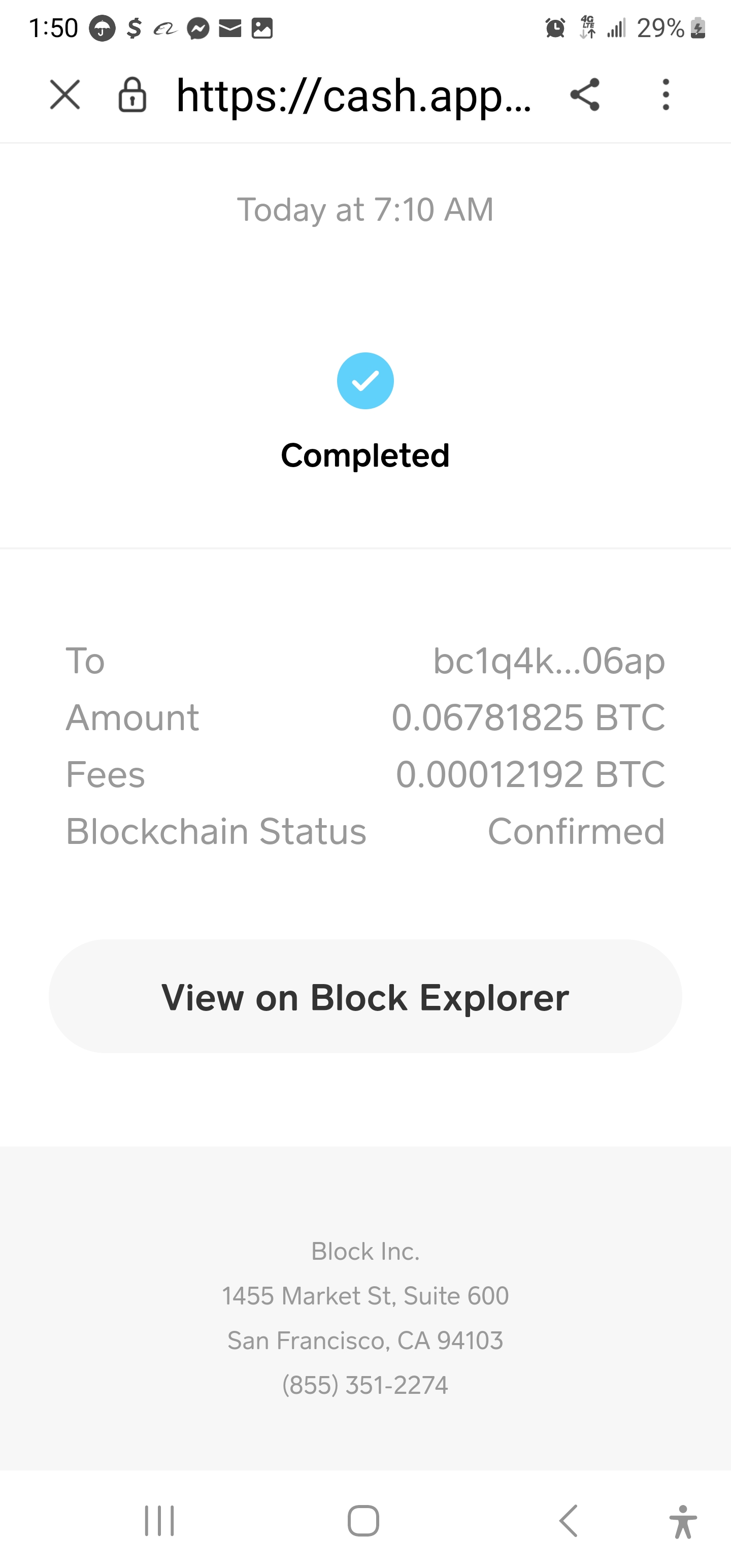
Task: Tap the blue completed checkmark icon
Action: pos(365,381)
